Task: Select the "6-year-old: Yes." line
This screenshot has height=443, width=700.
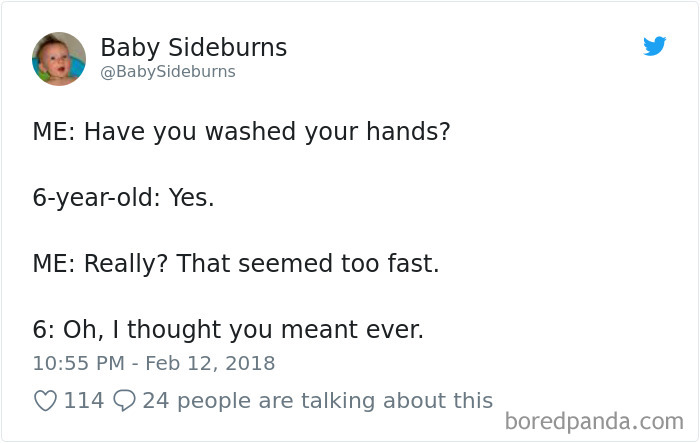Action: 123,197
